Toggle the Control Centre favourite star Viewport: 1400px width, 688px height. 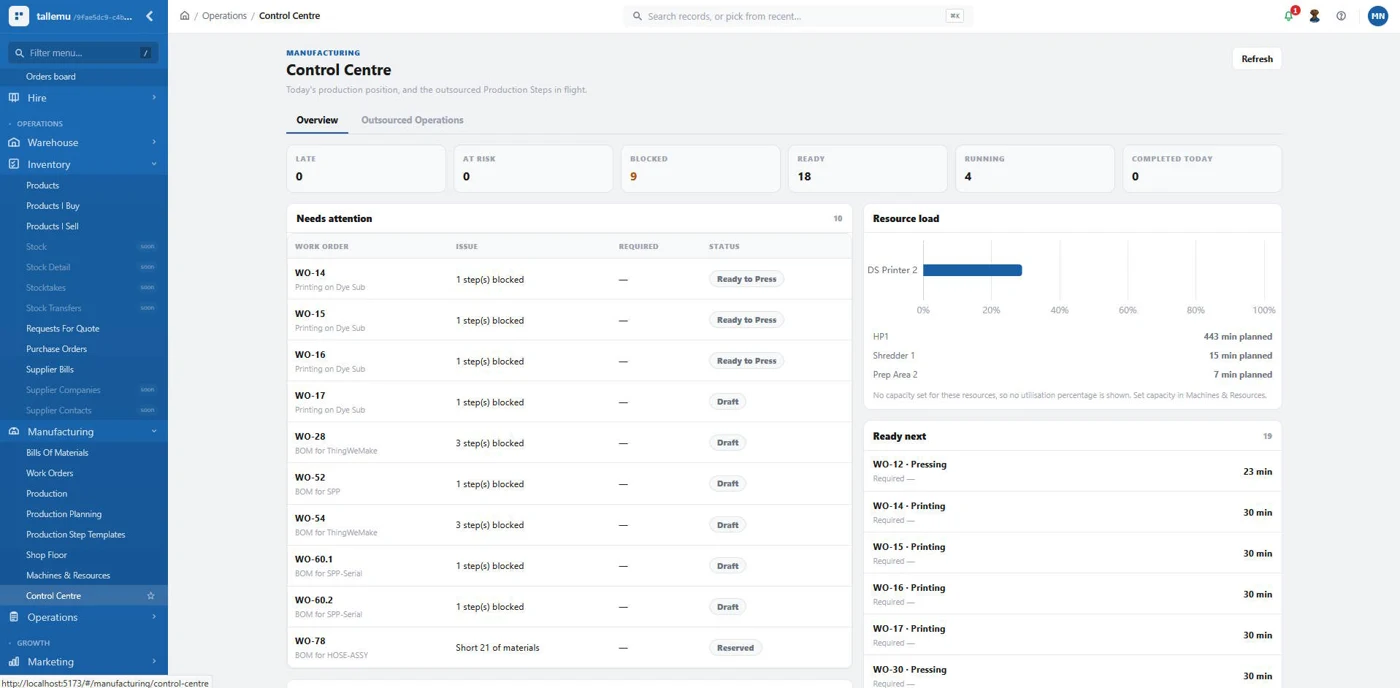151,596
